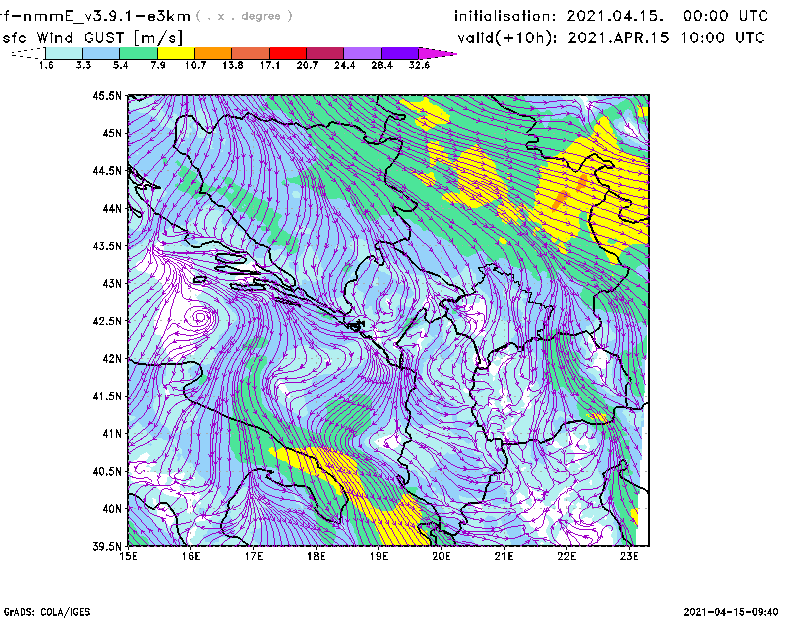Screen dimensions: 800x618
Task: Click the grey '( . x . degree )' text
Action: (244, 16)
